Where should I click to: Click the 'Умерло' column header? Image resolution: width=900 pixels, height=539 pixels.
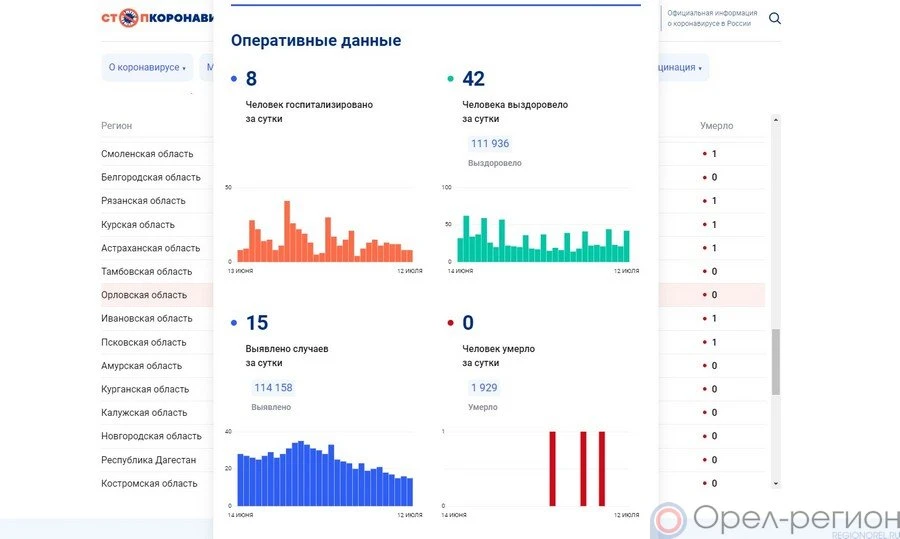[x=716, y=126]
